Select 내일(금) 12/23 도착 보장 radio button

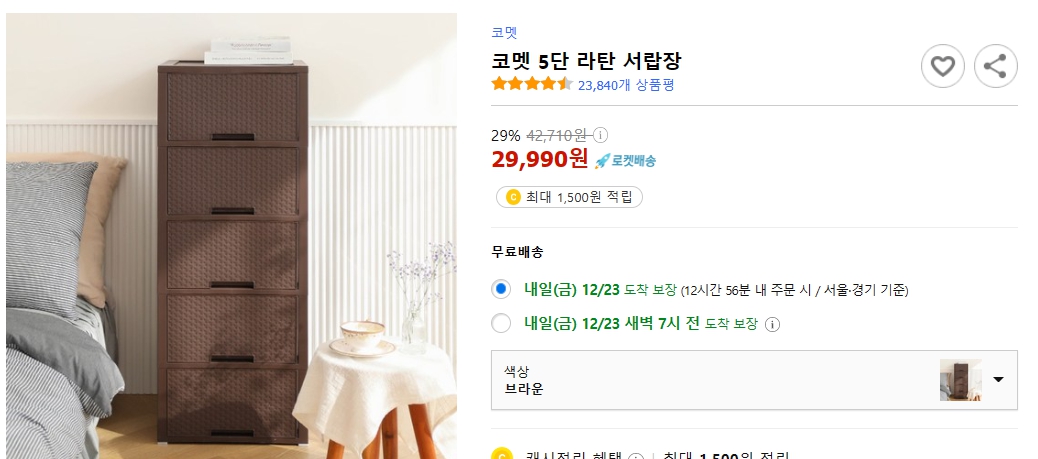pyautogui.click(x=502, y=290)
